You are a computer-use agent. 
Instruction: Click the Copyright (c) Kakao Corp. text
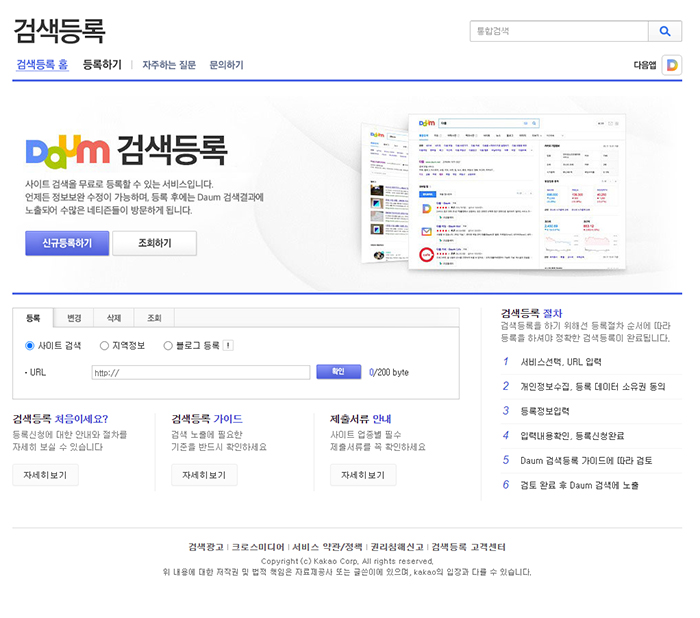347,561
